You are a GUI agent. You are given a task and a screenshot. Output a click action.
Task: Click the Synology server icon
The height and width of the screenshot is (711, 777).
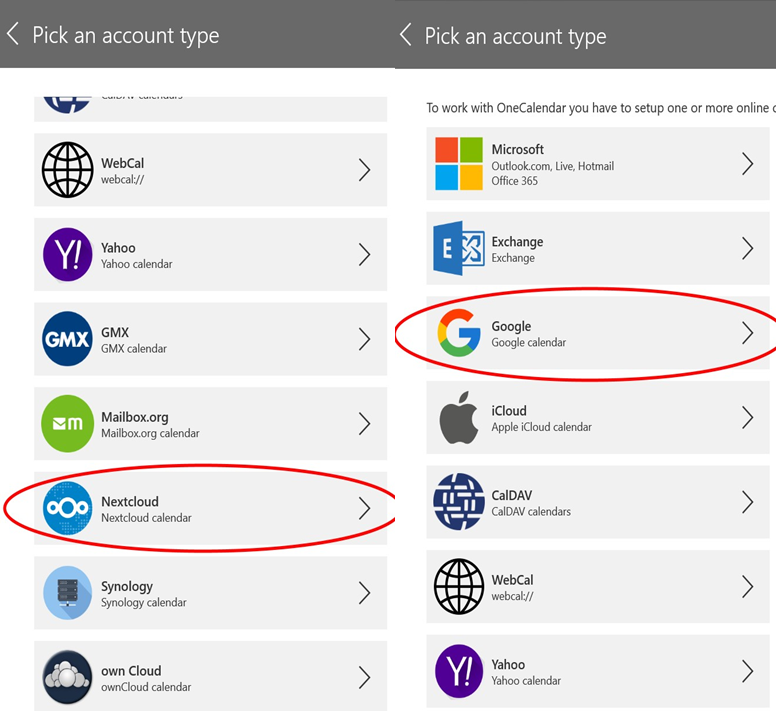click(x=67, y=593)
